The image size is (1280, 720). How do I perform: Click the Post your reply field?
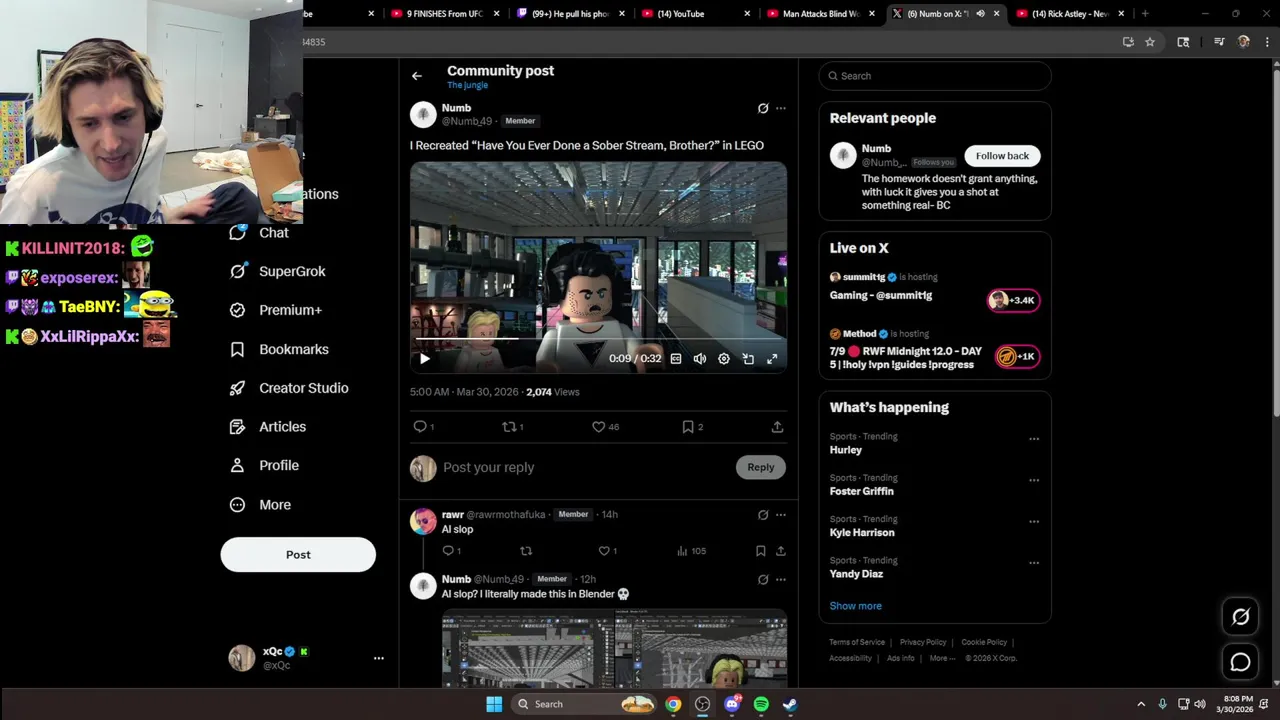[x=585, y=467]
